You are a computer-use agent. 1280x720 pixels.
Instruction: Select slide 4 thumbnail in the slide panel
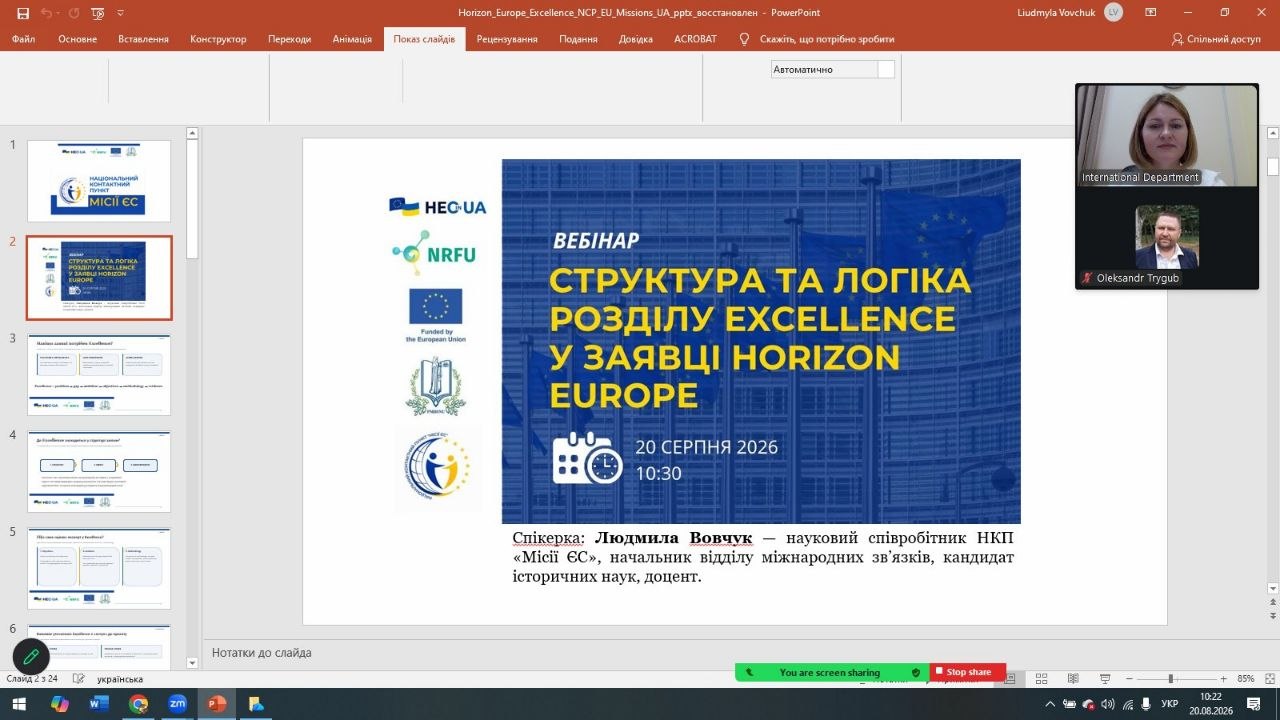(x=99, y=472)
